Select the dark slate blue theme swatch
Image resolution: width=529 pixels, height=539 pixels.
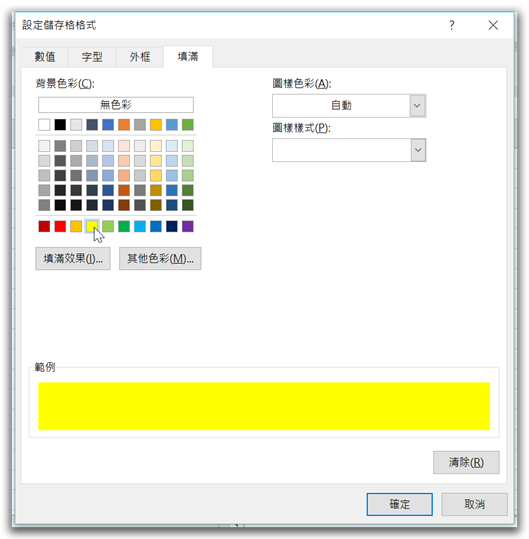[x=92, y=124]
